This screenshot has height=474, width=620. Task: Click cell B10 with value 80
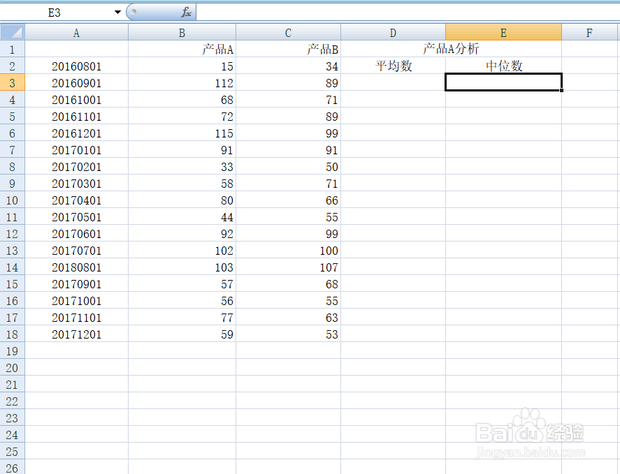(182, 200)
